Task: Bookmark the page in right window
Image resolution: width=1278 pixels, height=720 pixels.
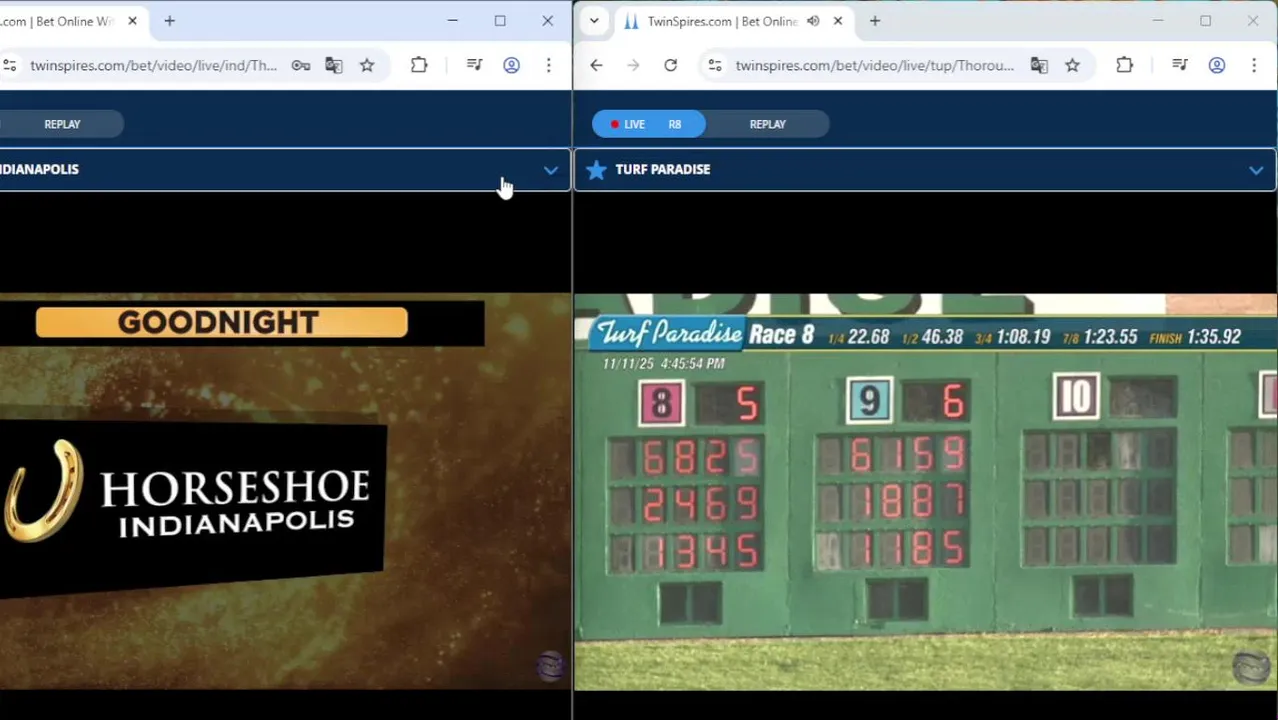Action: click(x=1072, y=65)
